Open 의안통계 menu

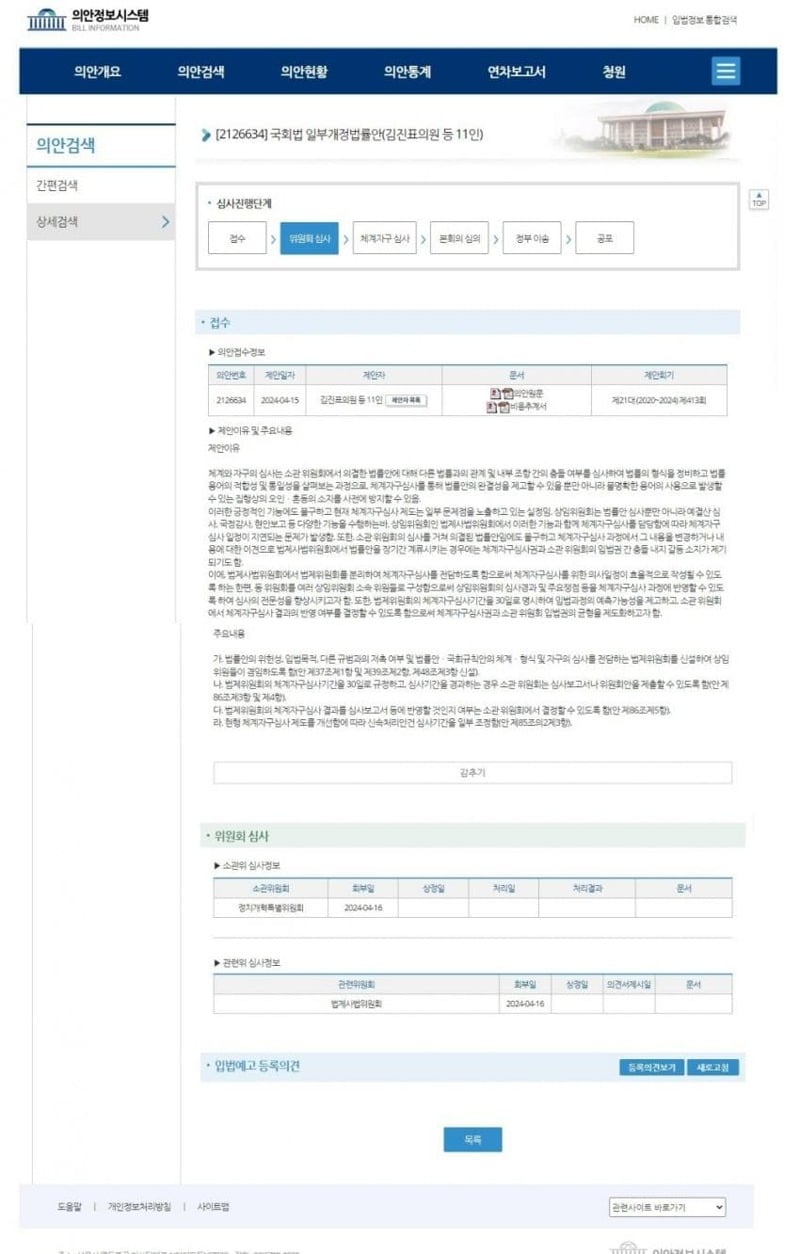point(407,72)
